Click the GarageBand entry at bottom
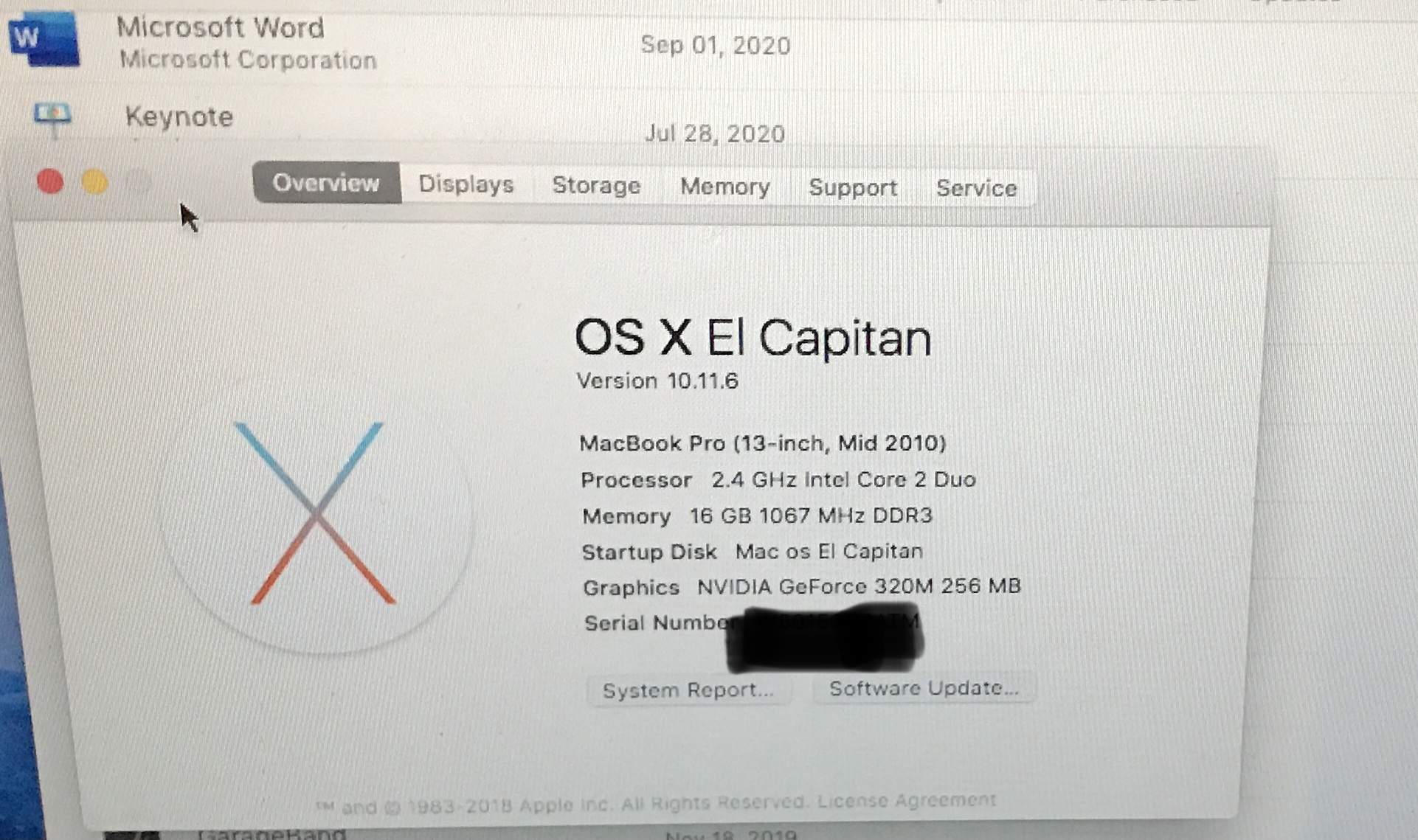 click(272, 833)
